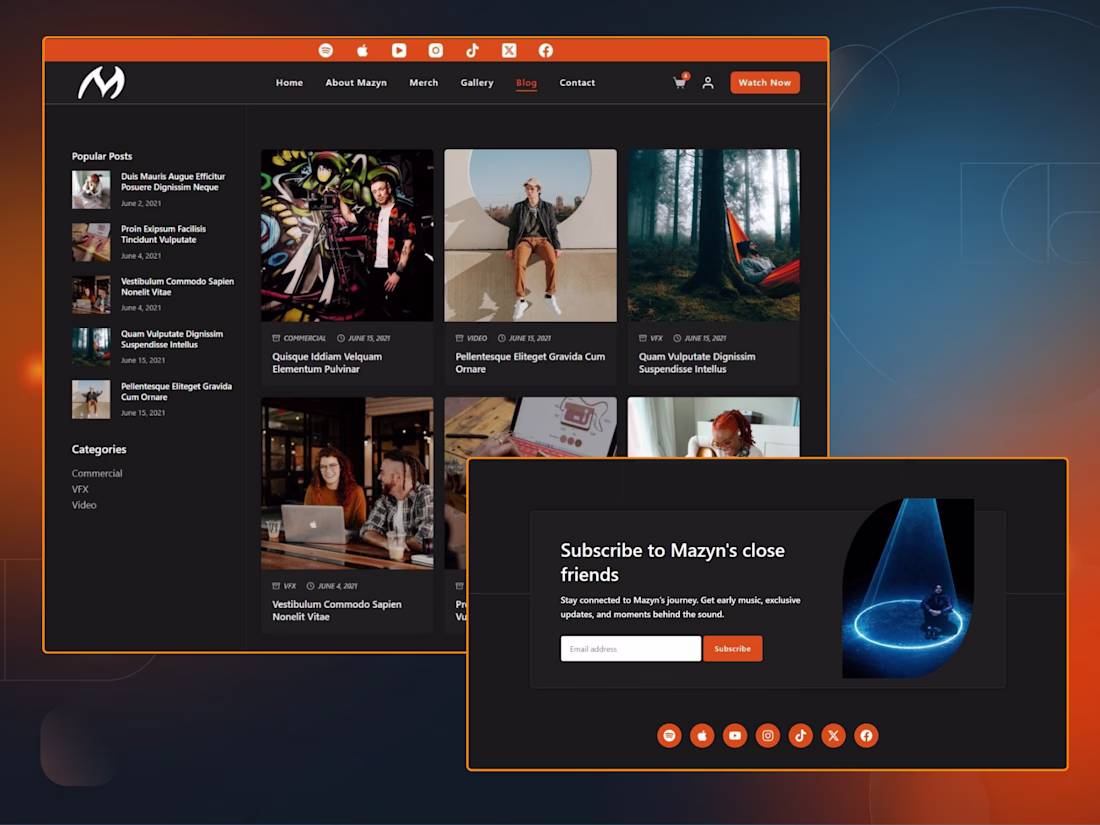Click thumbnail beside popular Quam Vulputate post

[91, 347]
